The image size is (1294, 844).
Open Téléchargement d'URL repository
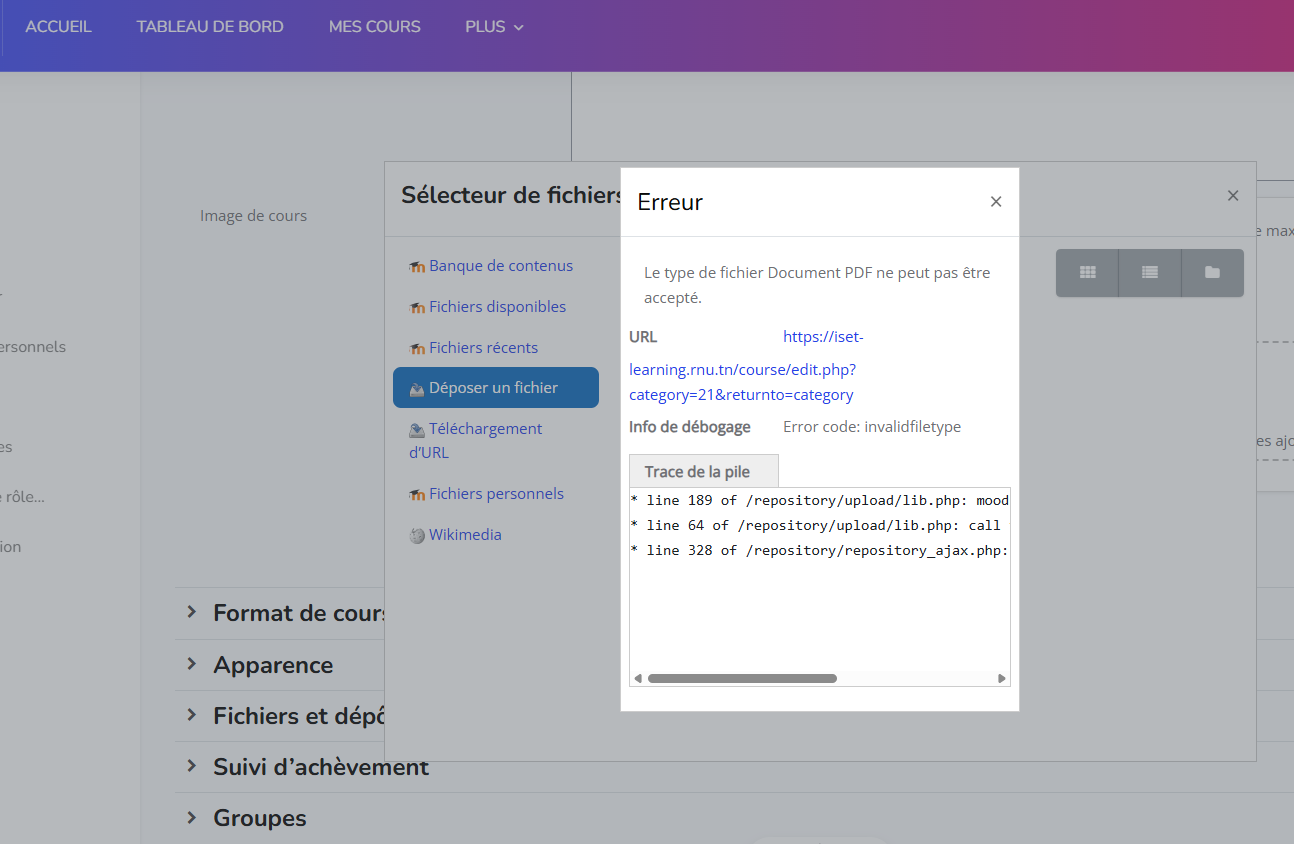(485, 429)
